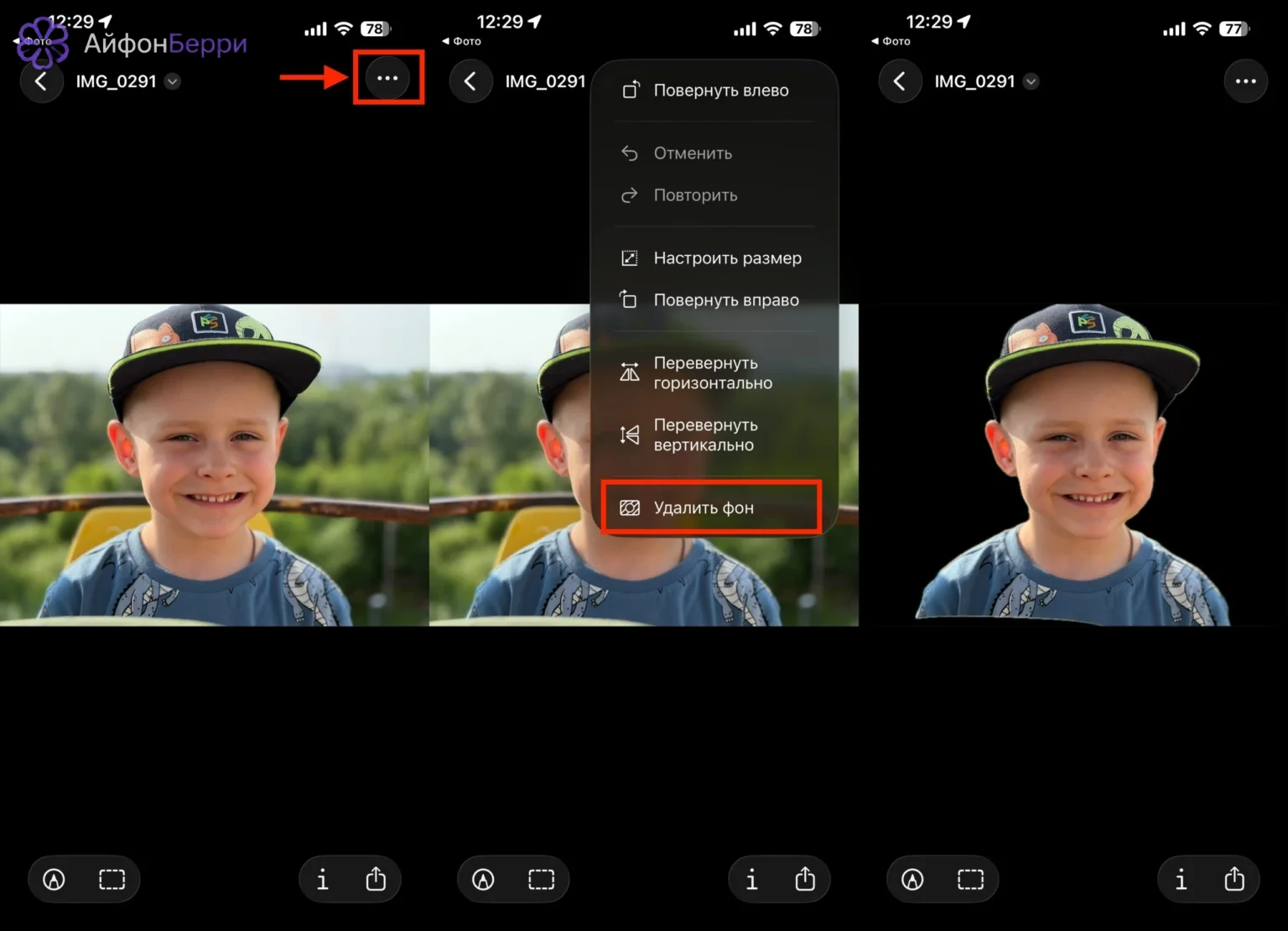Open three-dot menu in right screen
1288x931 pixels.
1246,81
